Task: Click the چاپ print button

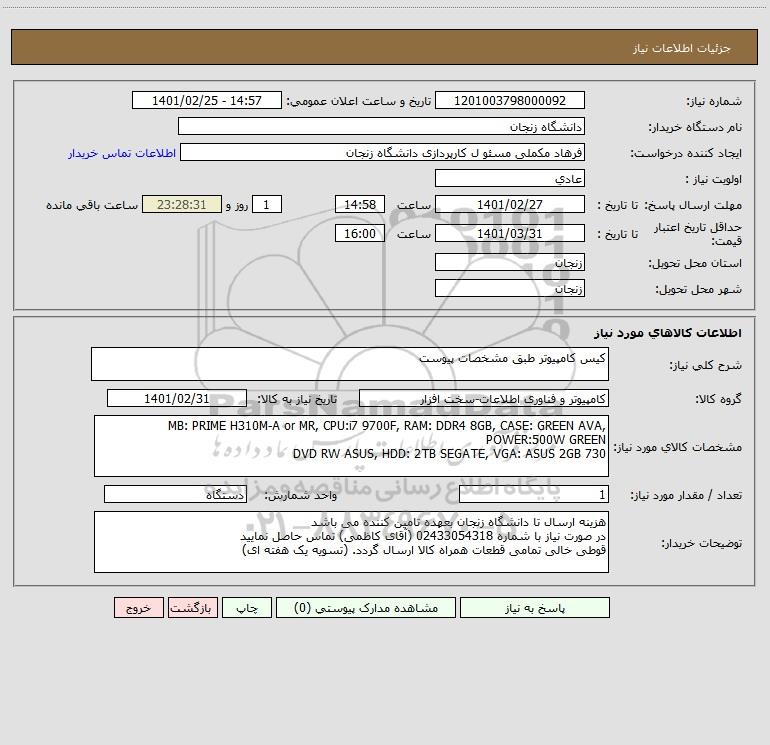Action: (x=247, y=608)
